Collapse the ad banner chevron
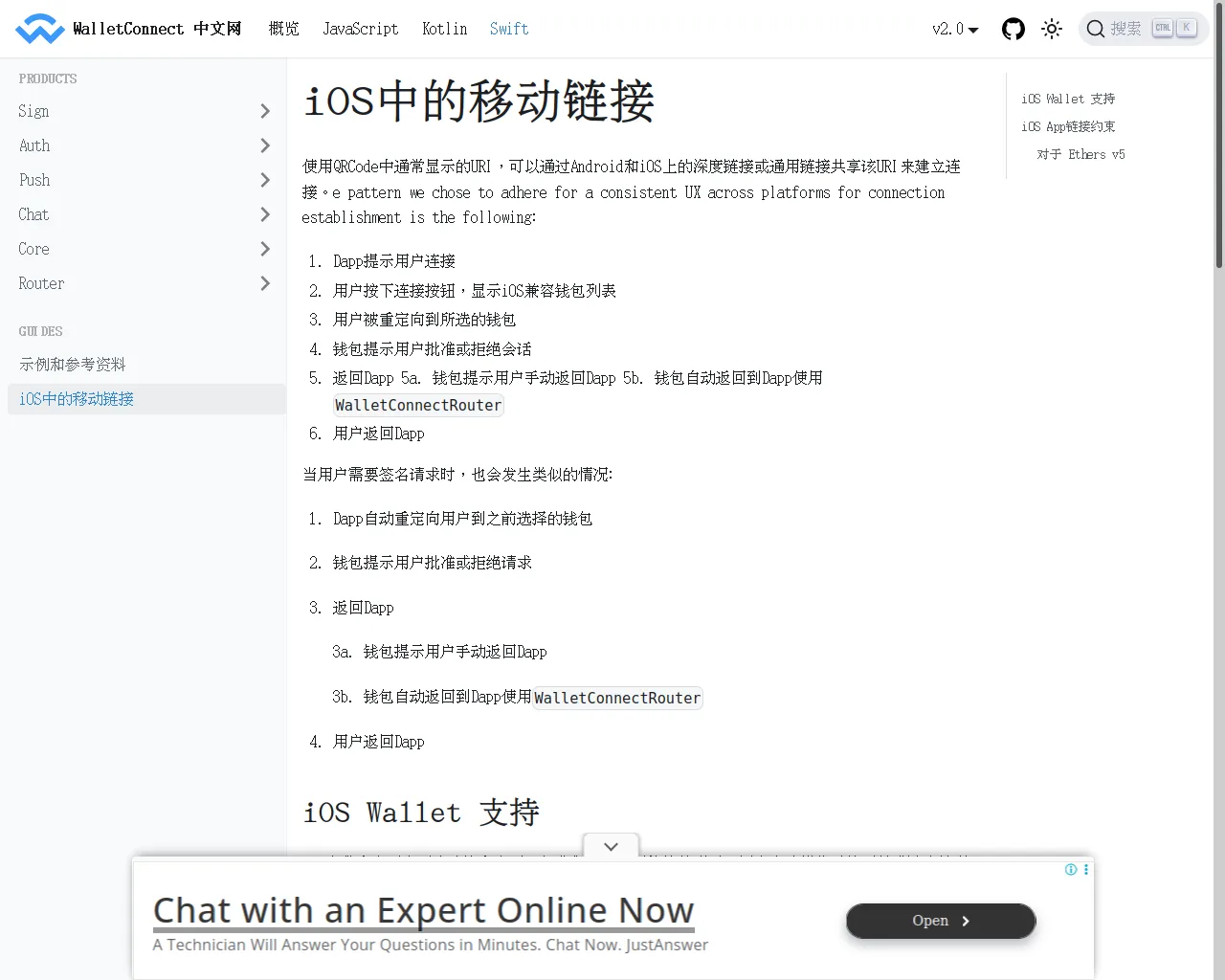The image size is (1225, 980). click(x=611, y=846)
